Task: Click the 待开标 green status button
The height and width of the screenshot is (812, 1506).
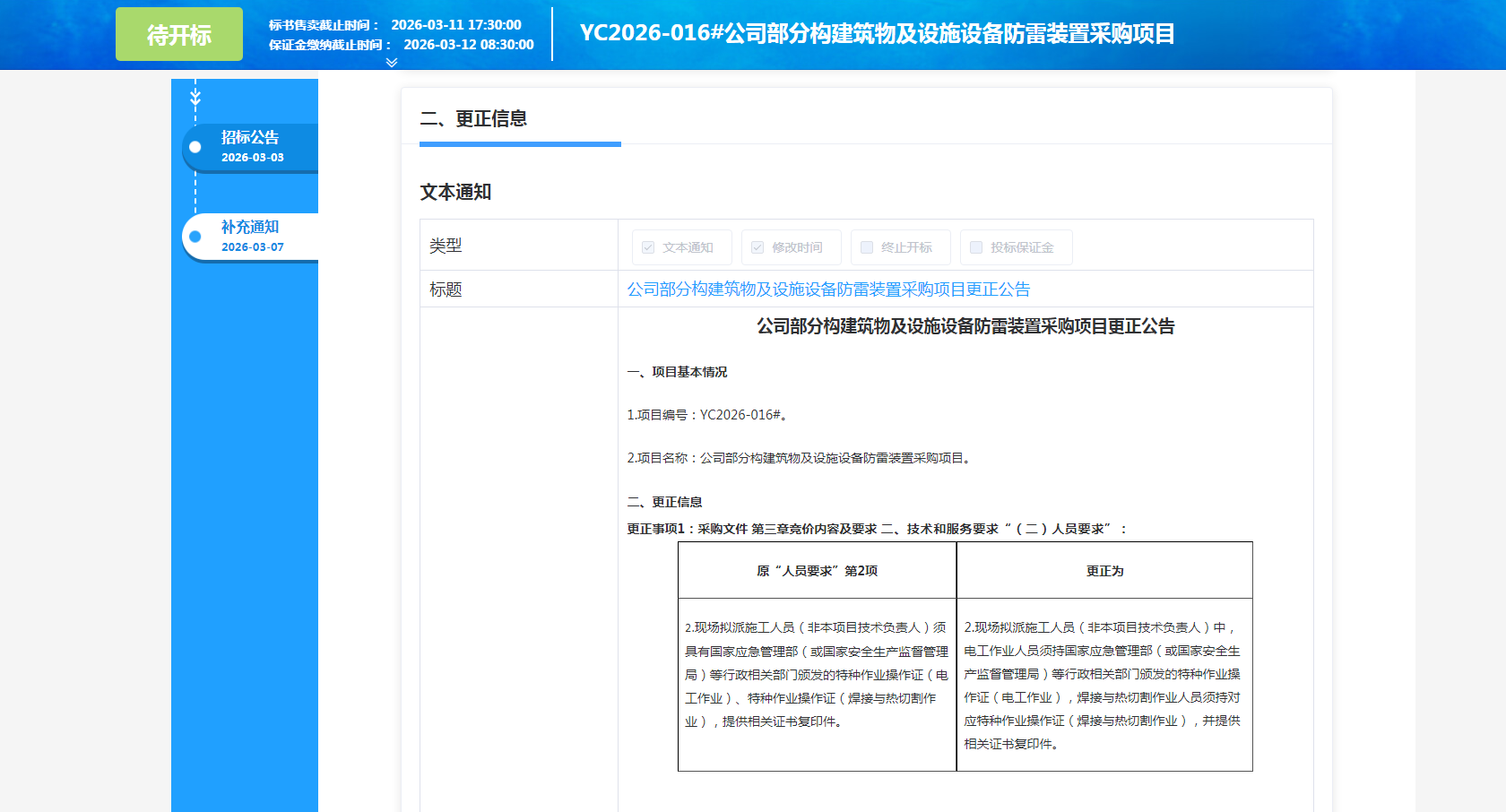Action: click(179, 34)
